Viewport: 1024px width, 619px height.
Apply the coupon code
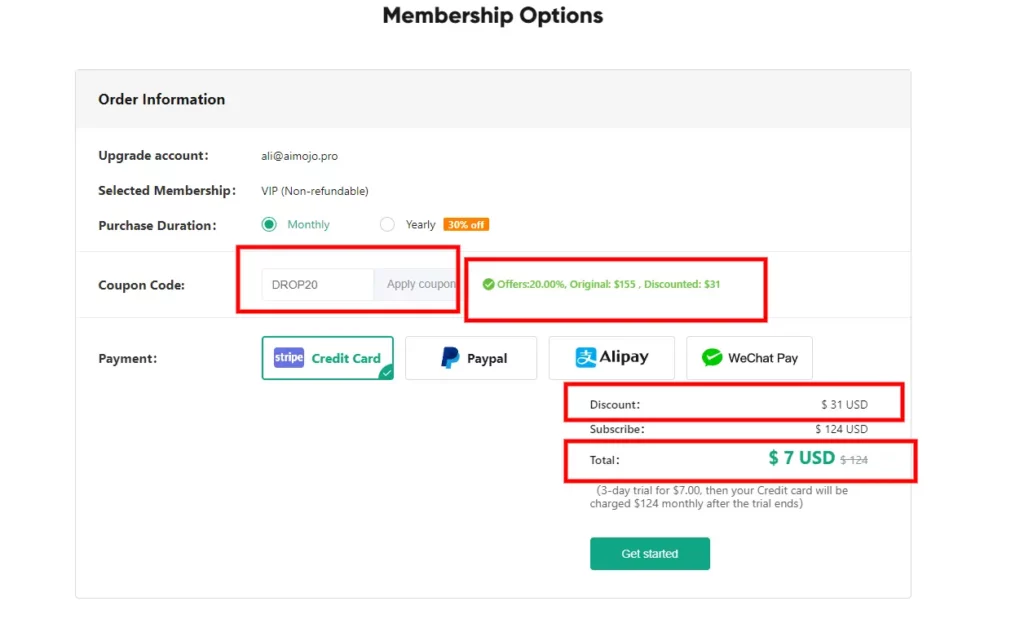(x=417, y=285)
